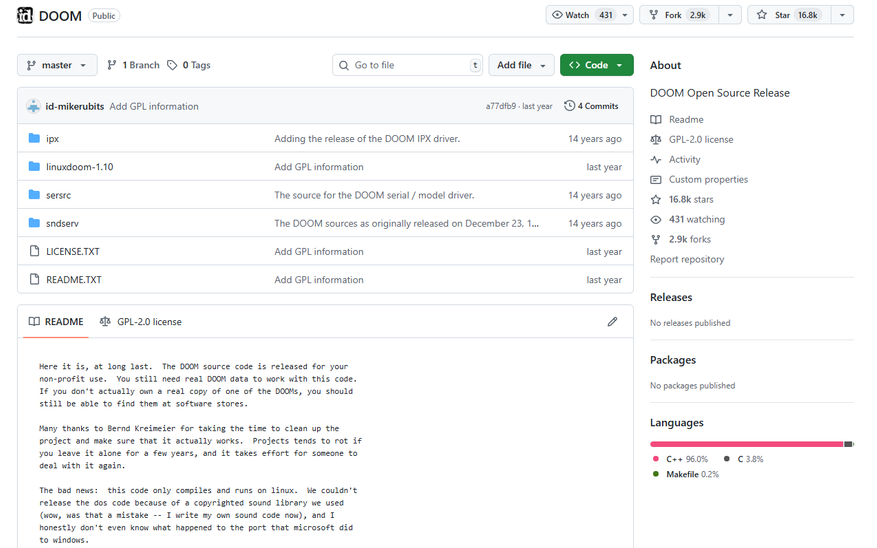Image resolution: width=877 pixels, height=548 pixels.
Task: Open the Add file dropdown
Action: pyautogui.click(x=520, y=65)
